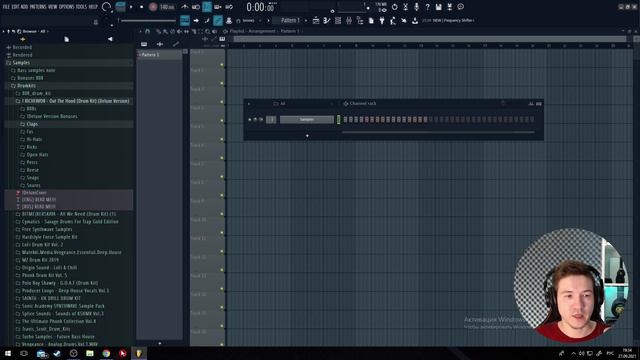
Task: Click the plugin picker plug icon
Action: coord(382,20)
